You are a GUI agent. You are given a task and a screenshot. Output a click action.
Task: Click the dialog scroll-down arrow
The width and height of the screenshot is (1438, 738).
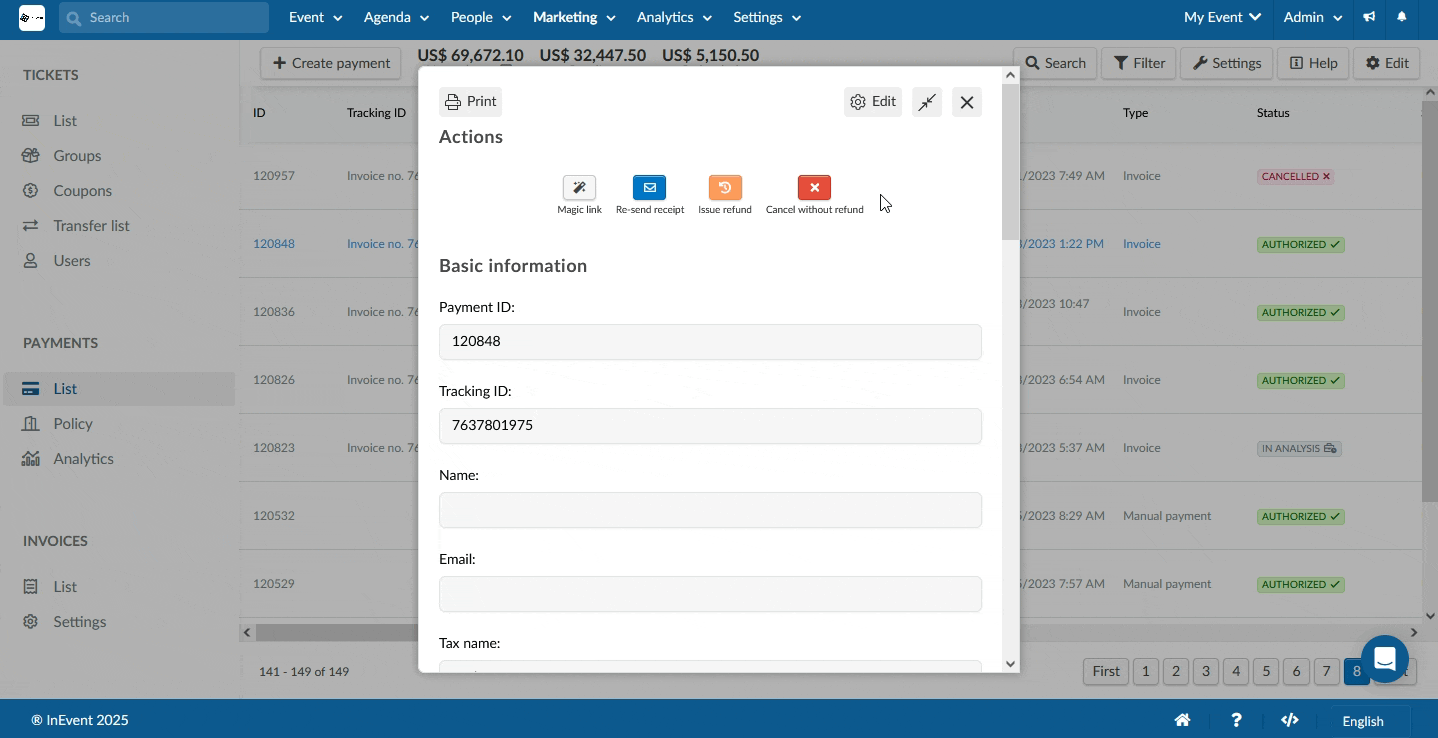(x=1010, y=663)
